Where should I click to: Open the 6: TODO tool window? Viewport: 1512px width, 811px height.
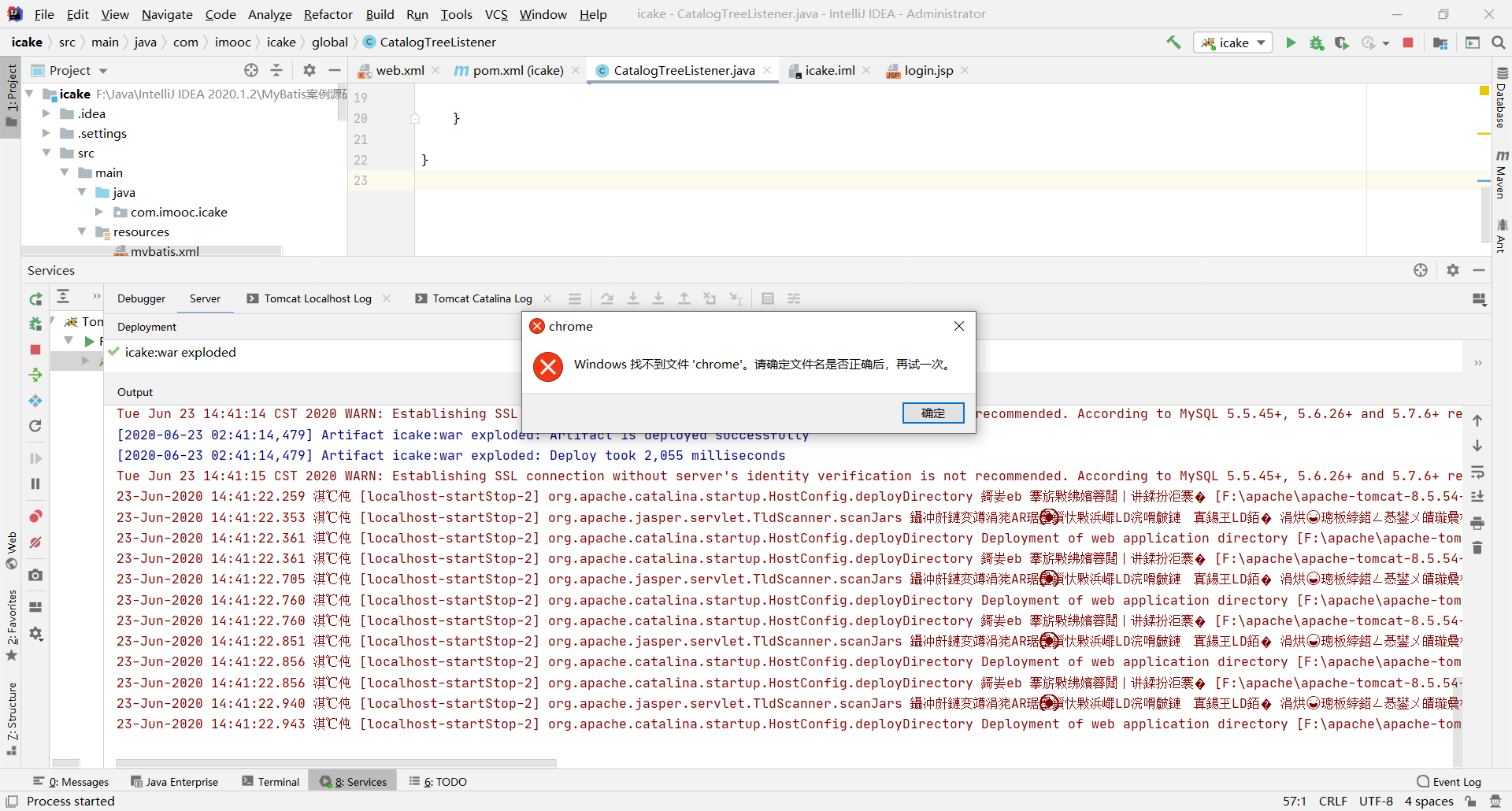point(438,781)
